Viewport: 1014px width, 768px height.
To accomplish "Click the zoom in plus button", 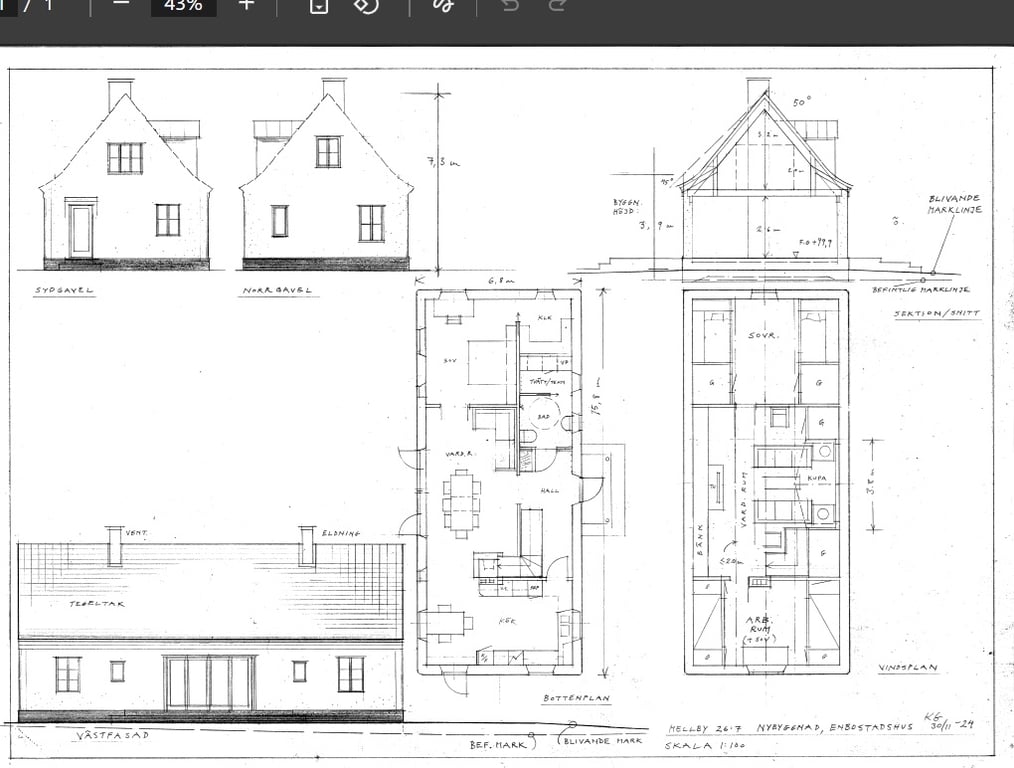I will point(246,5).
